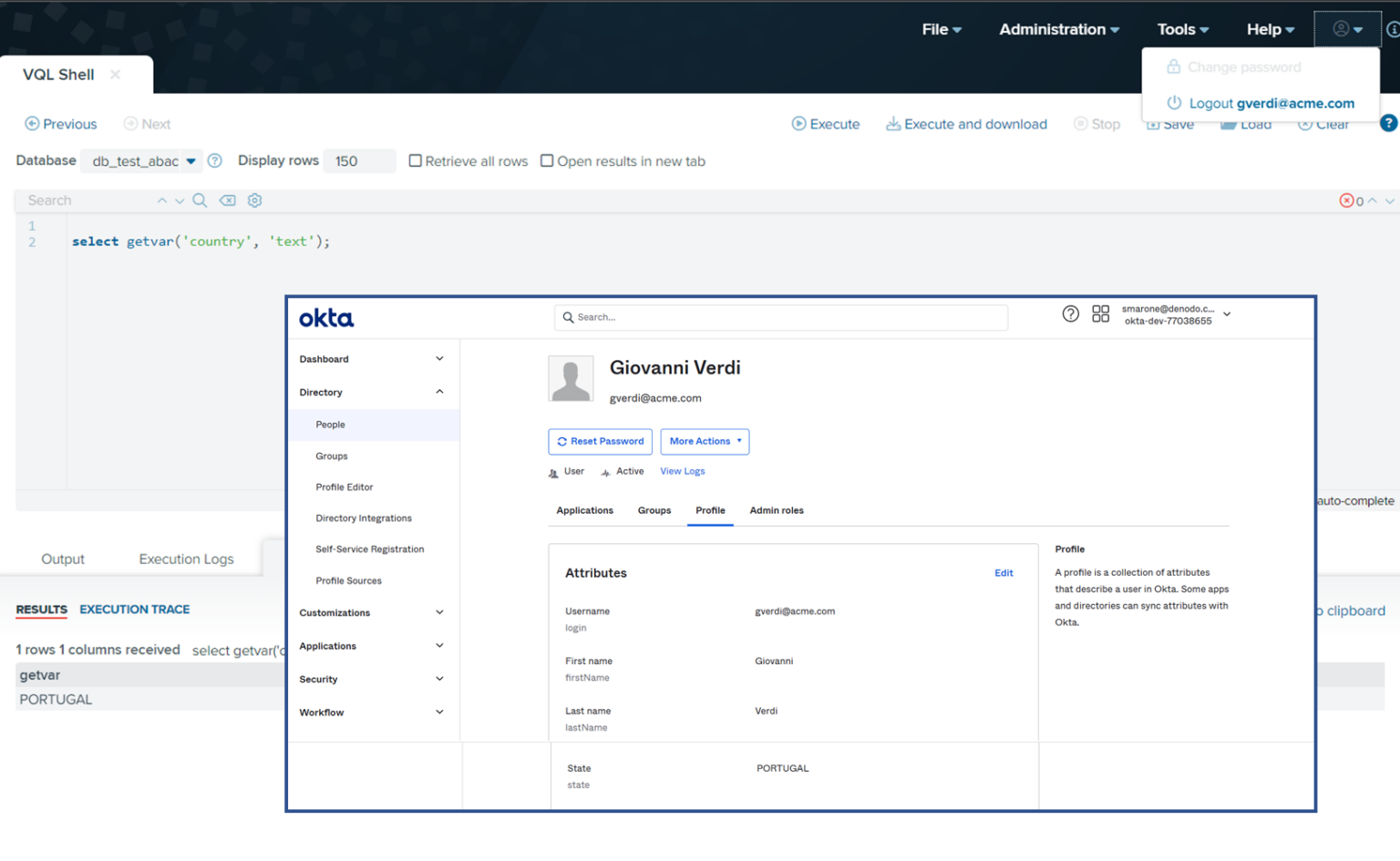Expand the Security section in Okta sidebar

tap(371, 679)
